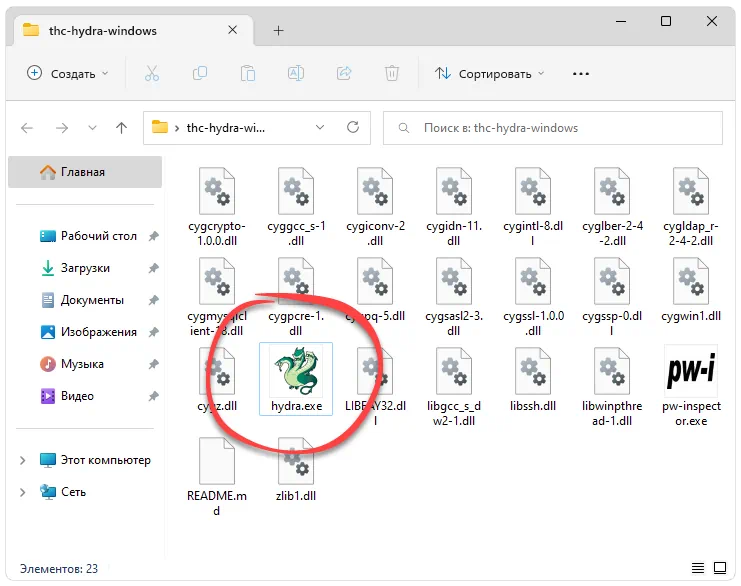Select libssh.dll file
Viewport: 741px width, 586px height.
[533, 379]
